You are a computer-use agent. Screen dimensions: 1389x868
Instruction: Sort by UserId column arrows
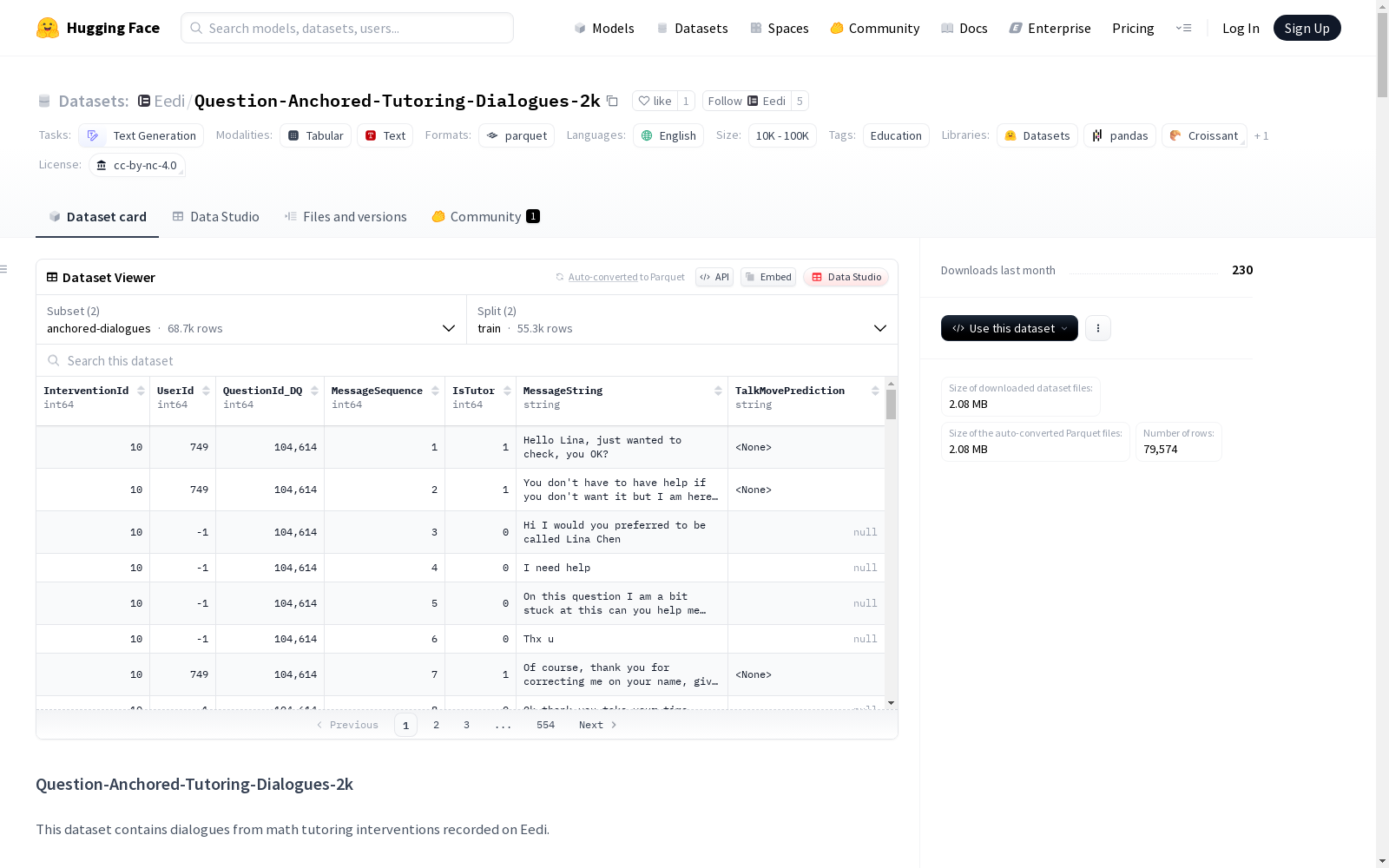click(x=206, y=391)
